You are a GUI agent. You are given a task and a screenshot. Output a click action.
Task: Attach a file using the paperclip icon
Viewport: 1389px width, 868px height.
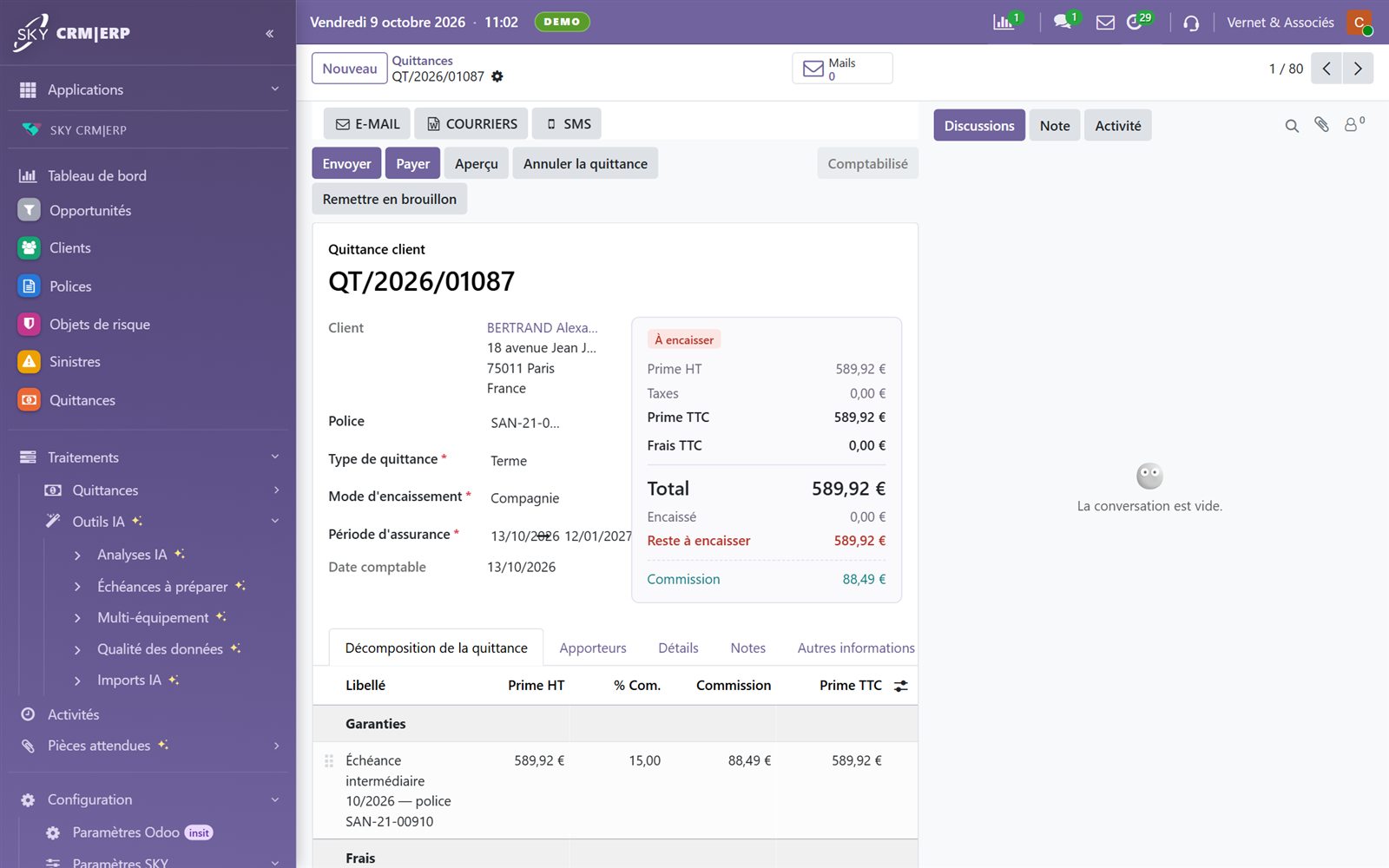[1321, 125]
